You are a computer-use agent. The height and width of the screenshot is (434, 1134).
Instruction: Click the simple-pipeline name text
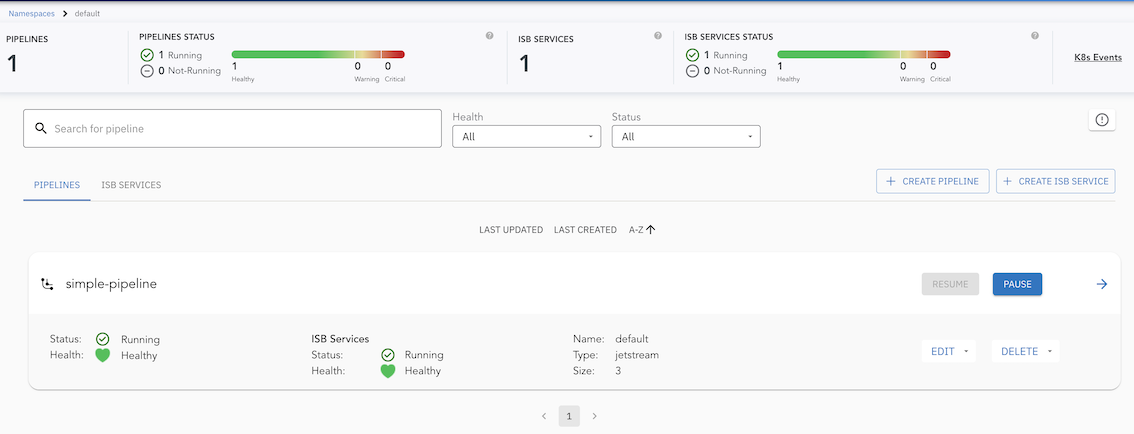[x=111, y=284]
